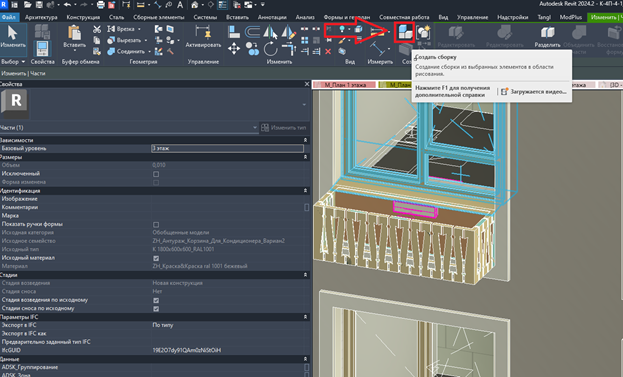This screenshot has width=623, height=377.
Task: Choose Mirror - Pick Axis tool
Action: point(271,32)
